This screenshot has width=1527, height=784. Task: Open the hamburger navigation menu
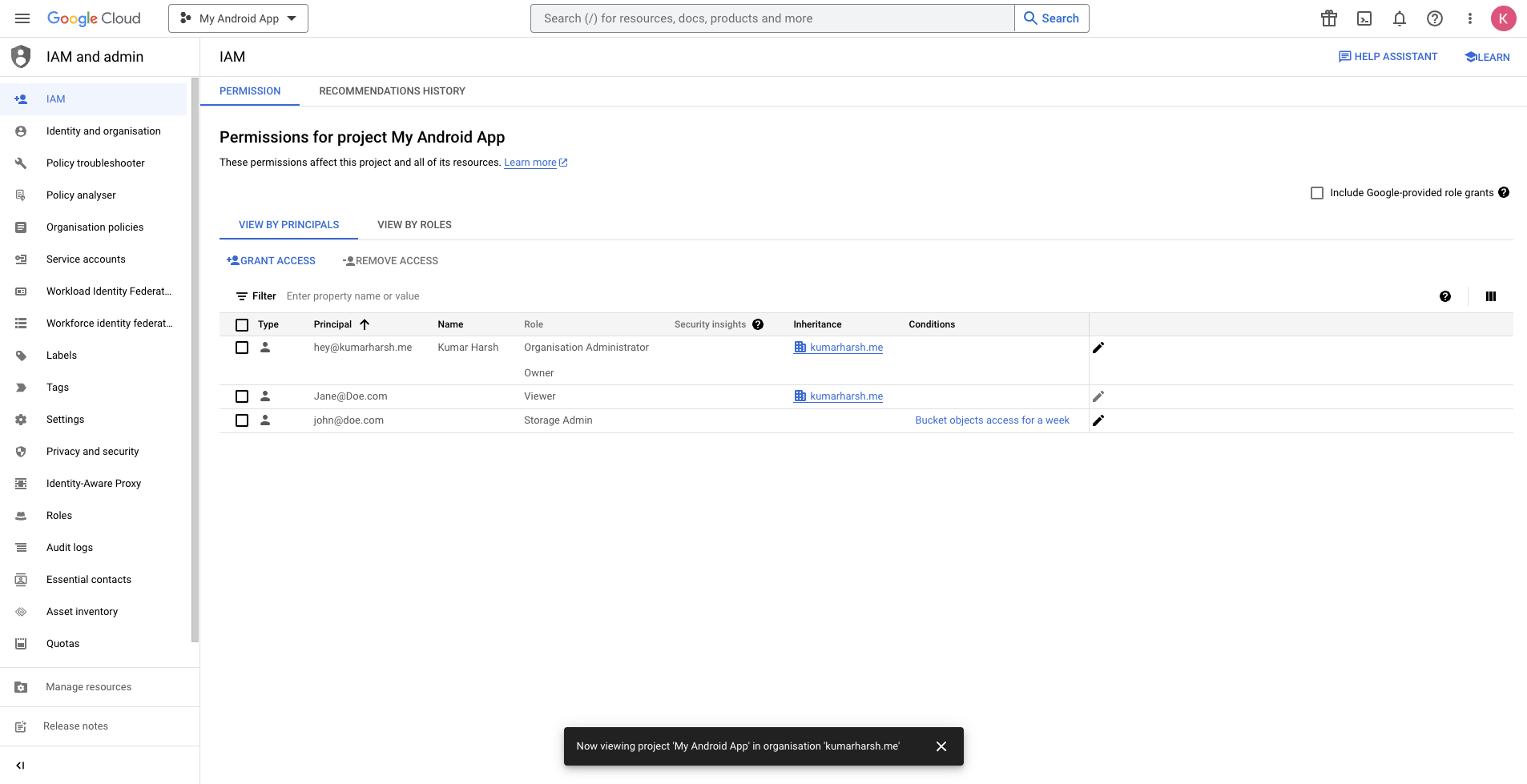point(22,18)
